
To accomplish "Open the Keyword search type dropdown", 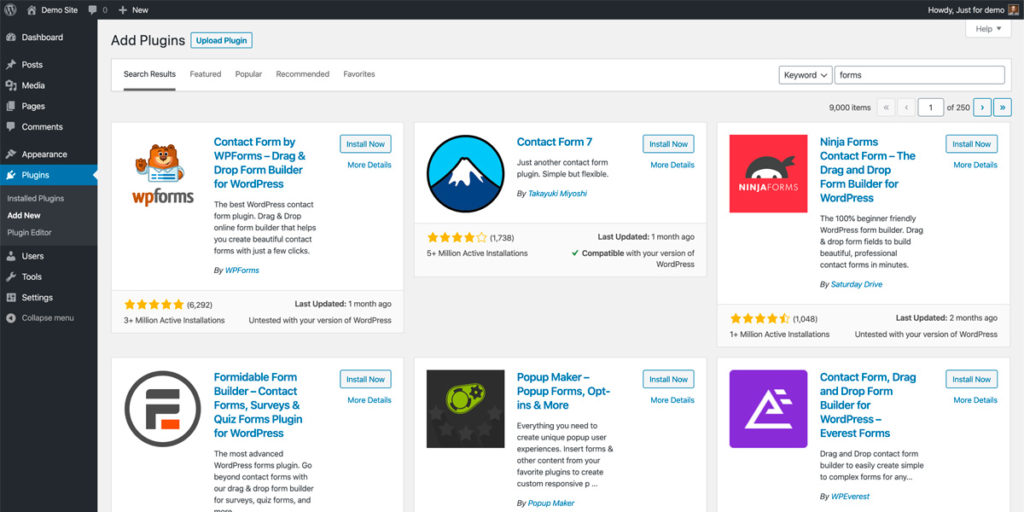I will pyautogui.click(x=805, y=75).
